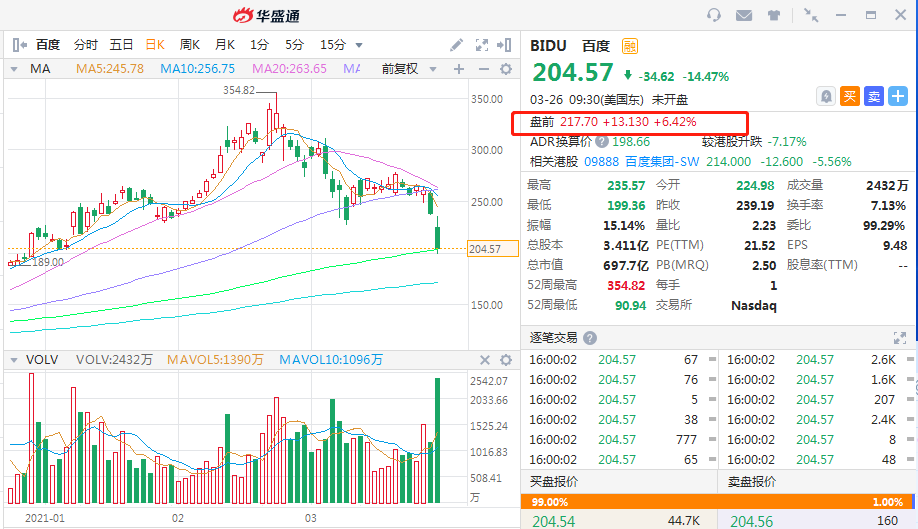The width and height of the screenshot is (918, 529).
Task: Click ask price 204.56
Action: click(x=751, y=521)
